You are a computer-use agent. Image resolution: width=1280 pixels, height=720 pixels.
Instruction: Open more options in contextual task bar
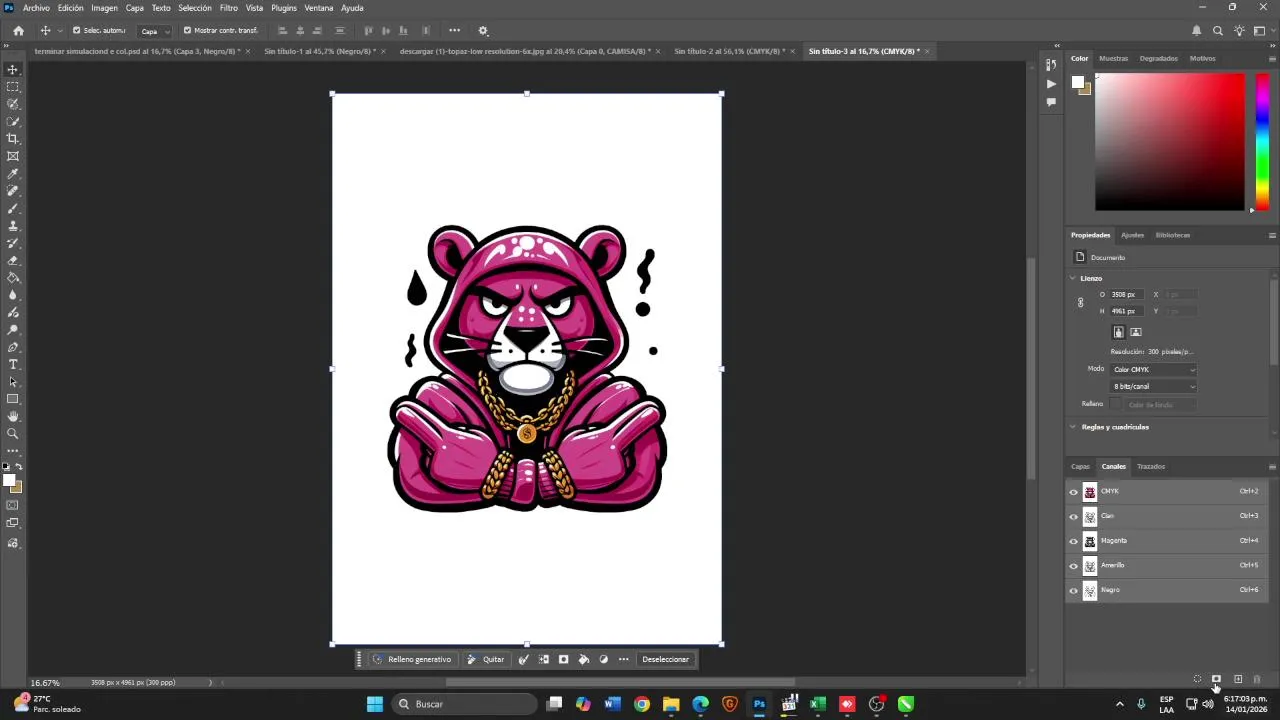624,659
